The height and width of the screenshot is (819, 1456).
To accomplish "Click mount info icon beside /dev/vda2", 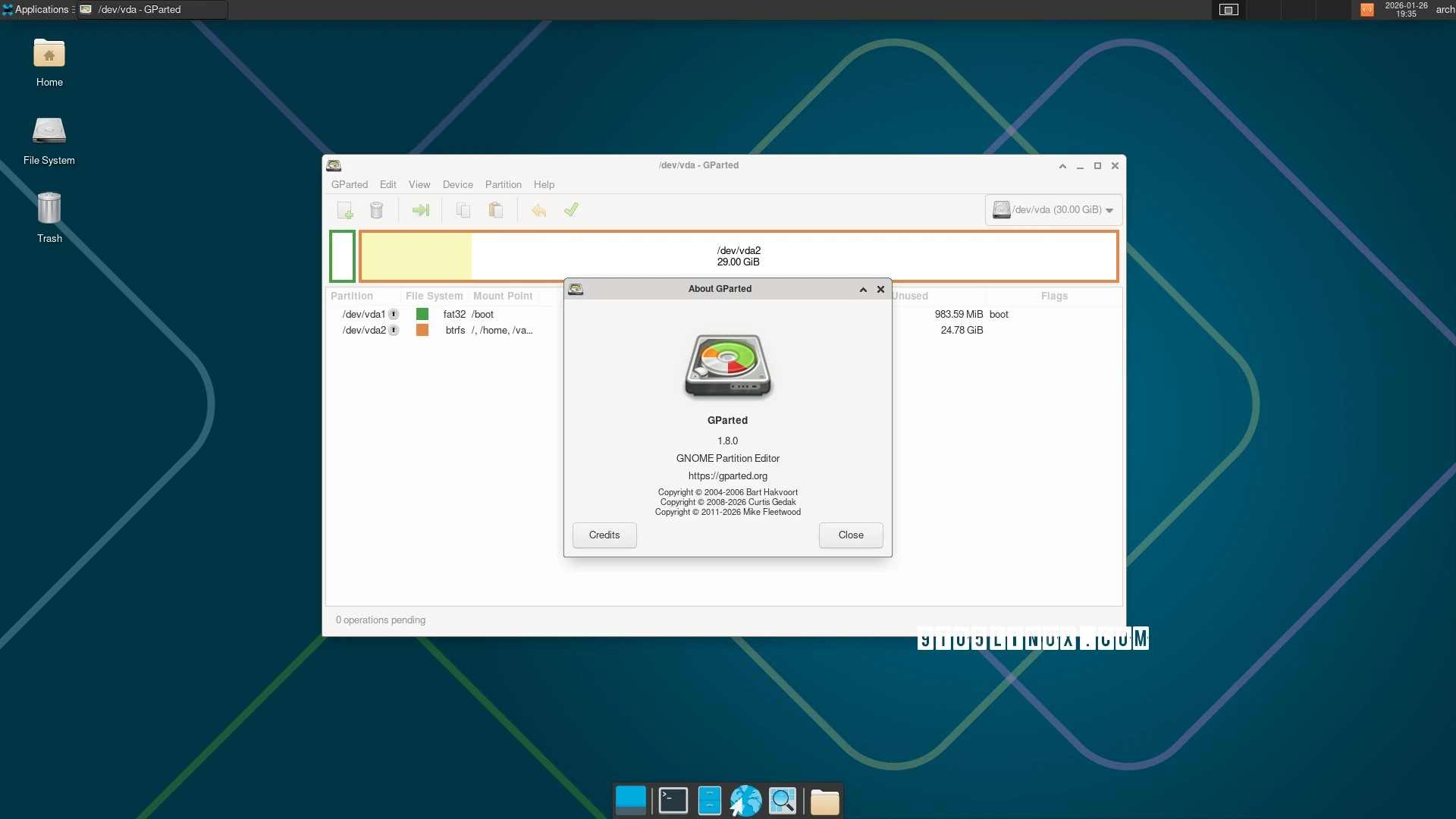I will point(394,330).
